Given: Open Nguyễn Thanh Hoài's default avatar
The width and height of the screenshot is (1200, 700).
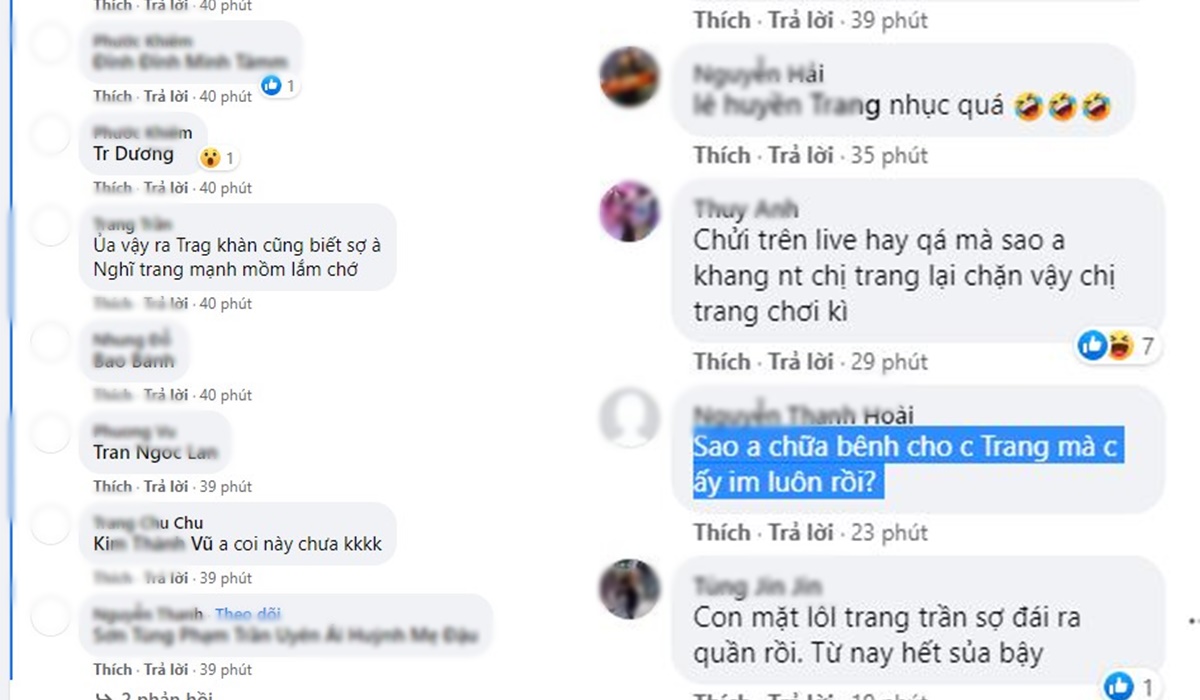Looking at the screenshot, I should click(x=629, y=418).
